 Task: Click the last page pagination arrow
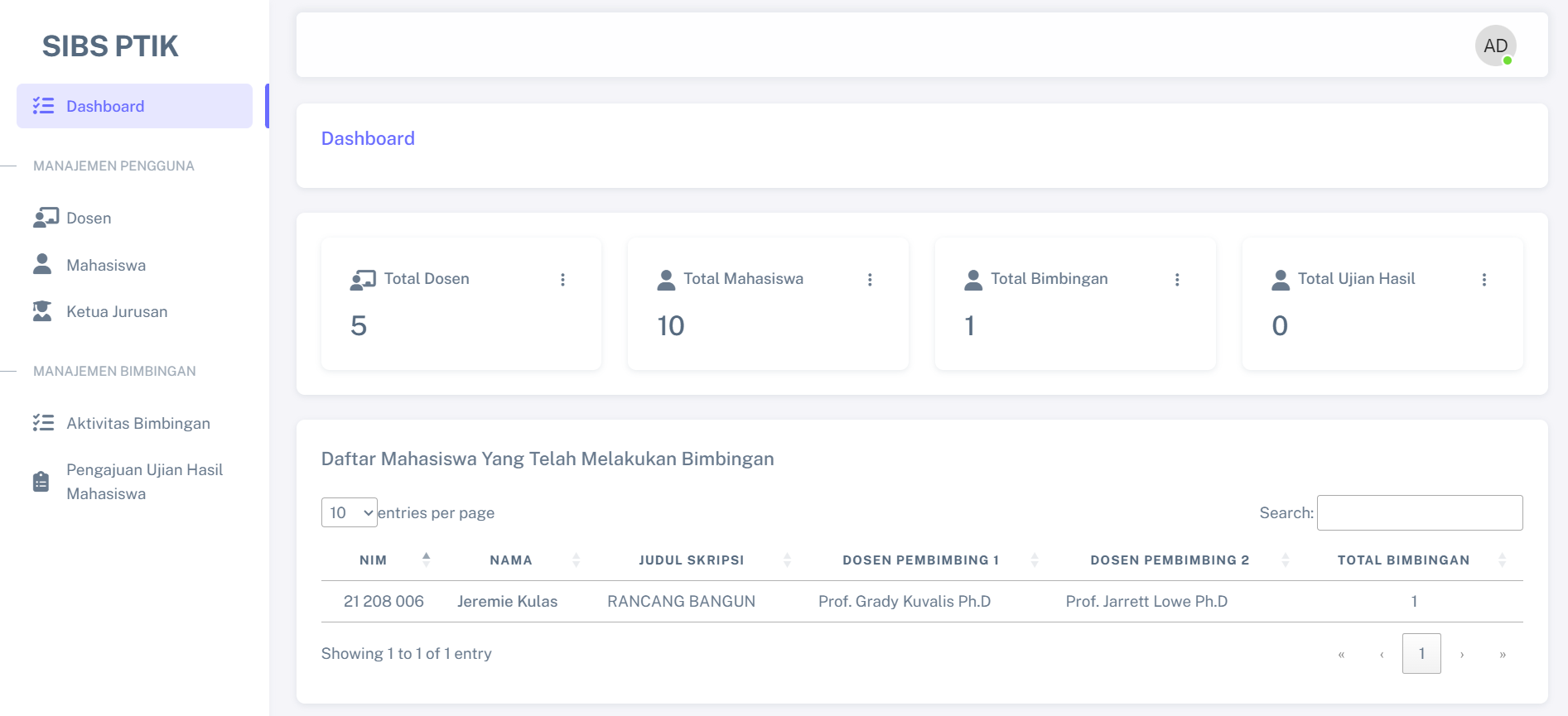1503,654
